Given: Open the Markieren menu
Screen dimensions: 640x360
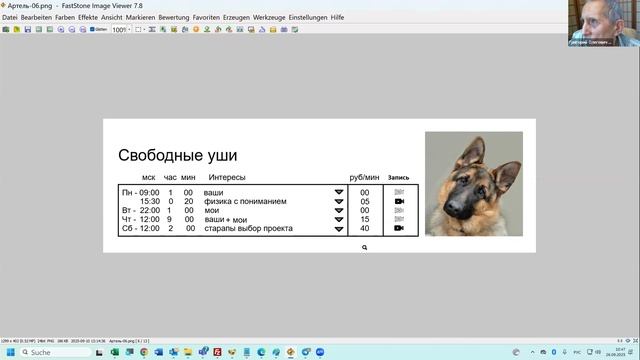Looking at the screenshot, I should (x=140, y=18).
